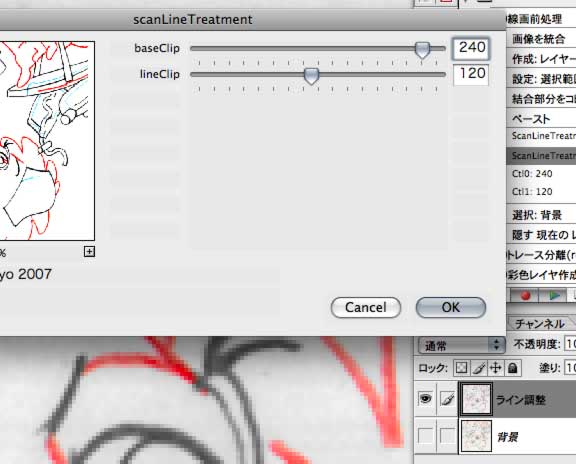The height and width of the screenshot is (464, 576).
Task: Click brush indicator on ライン調整 layer
Action: (x=447, y=399)
